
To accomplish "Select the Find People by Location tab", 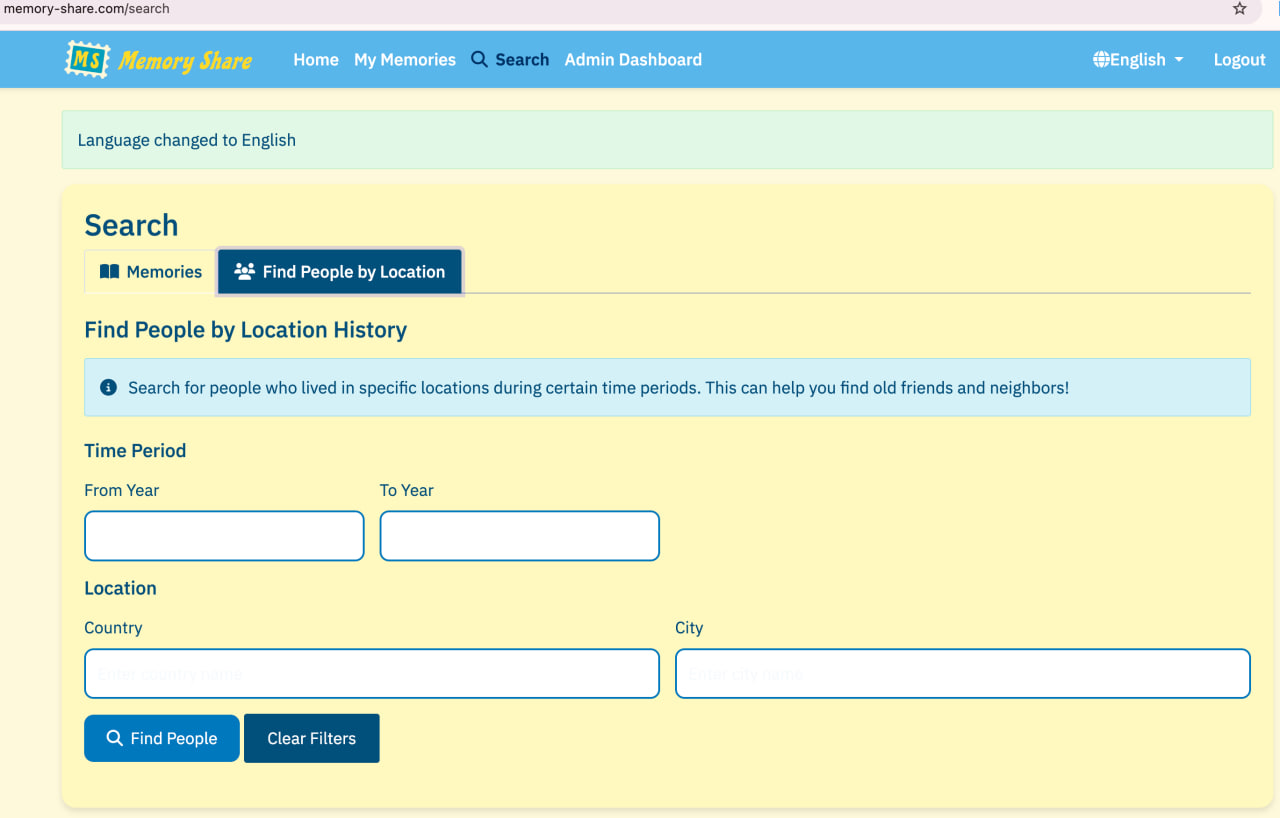I will pos(340,272).
